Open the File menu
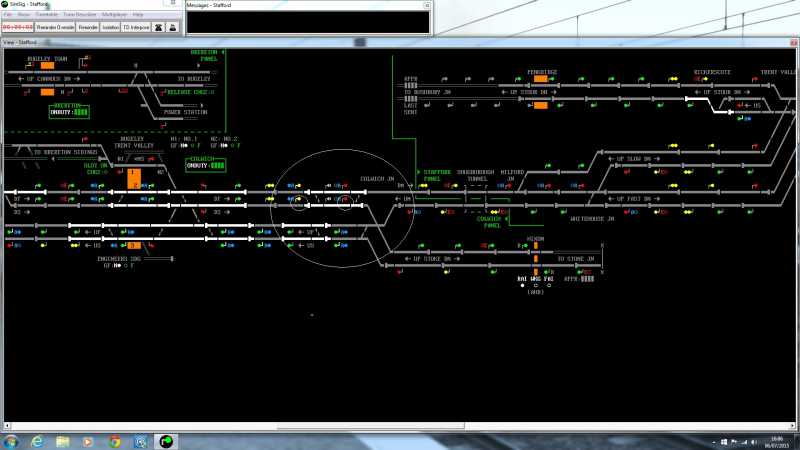 coord(7,15)
